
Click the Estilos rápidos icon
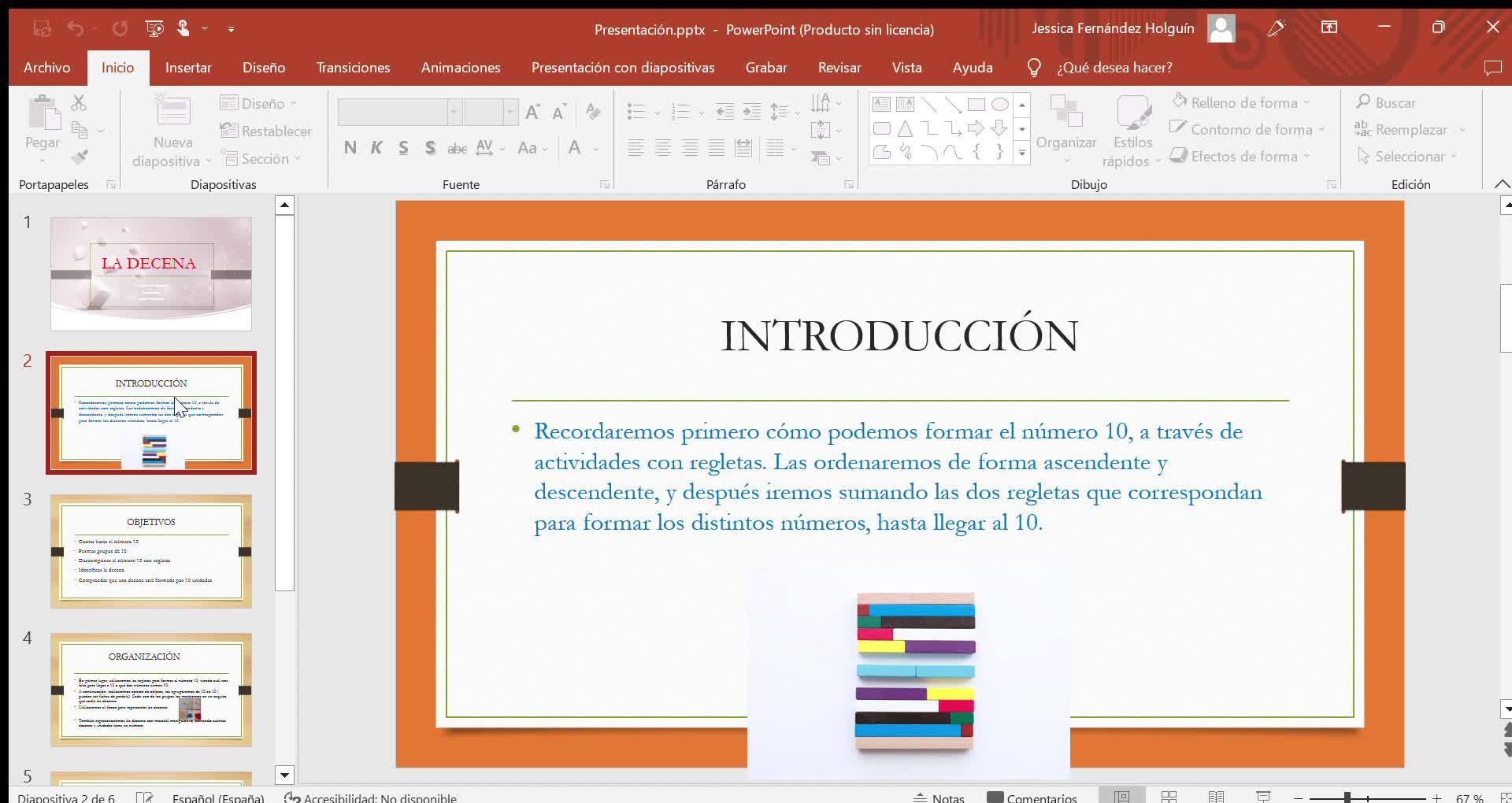coord(1132,113)
